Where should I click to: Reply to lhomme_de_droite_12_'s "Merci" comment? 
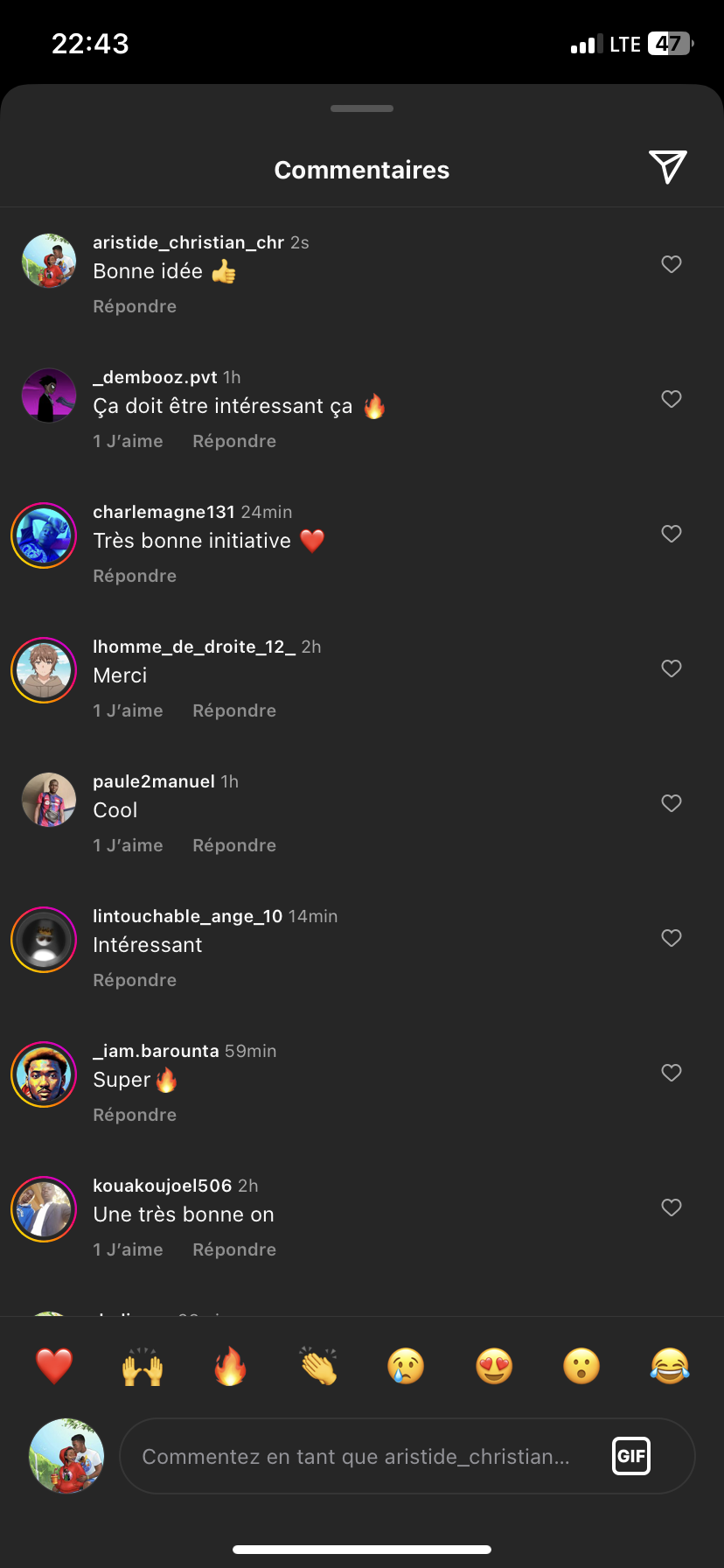tap(234, 710)
